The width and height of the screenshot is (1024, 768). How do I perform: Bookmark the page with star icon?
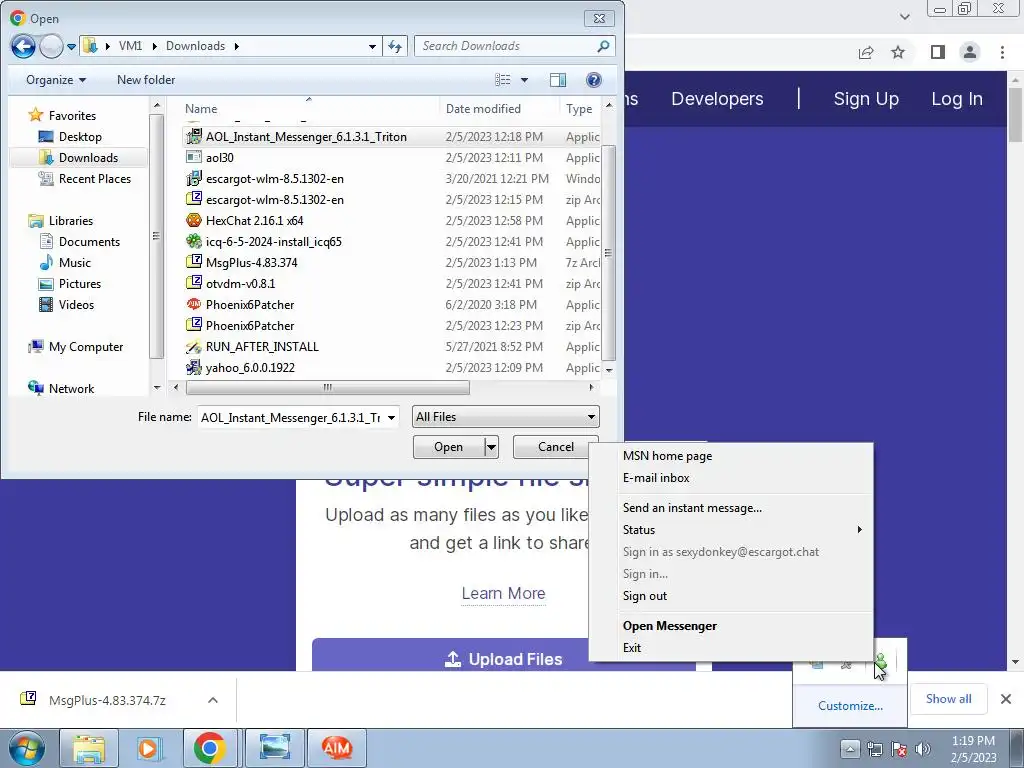898,52
